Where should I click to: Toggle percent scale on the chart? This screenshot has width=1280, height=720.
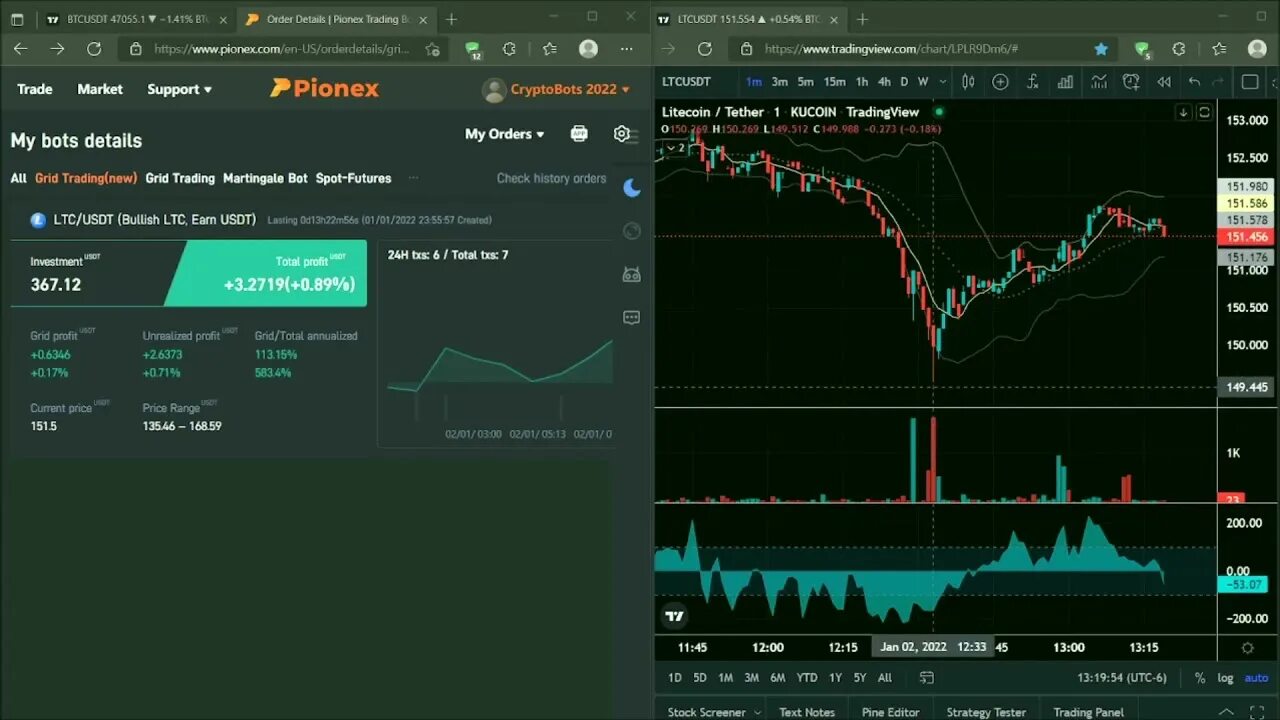pos(1200,678)
